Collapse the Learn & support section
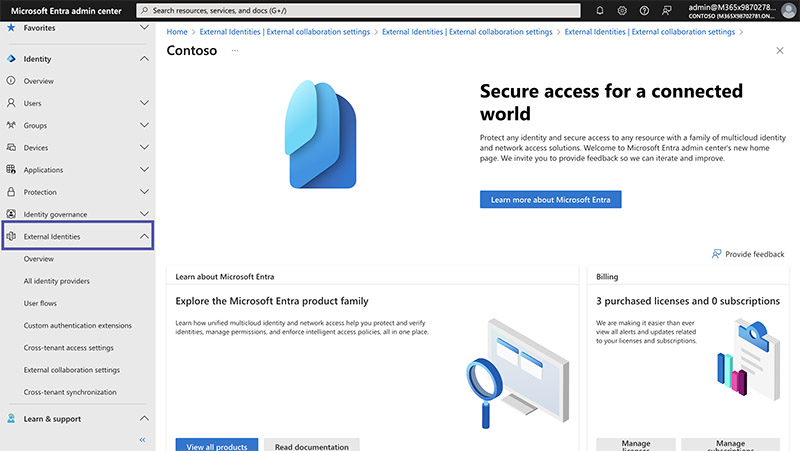This screenshot has width=800, height=451. [x=144, y=419]
